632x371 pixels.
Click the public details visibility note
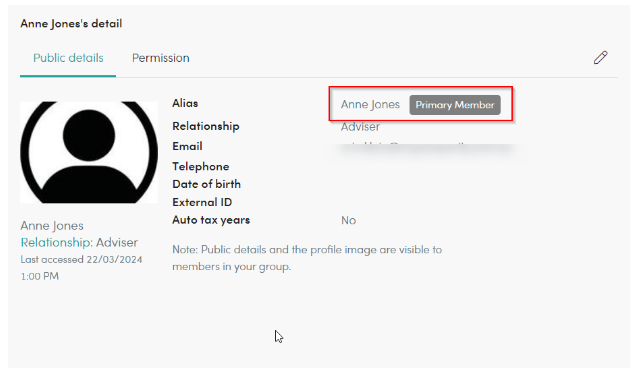(x=307, y=258)
